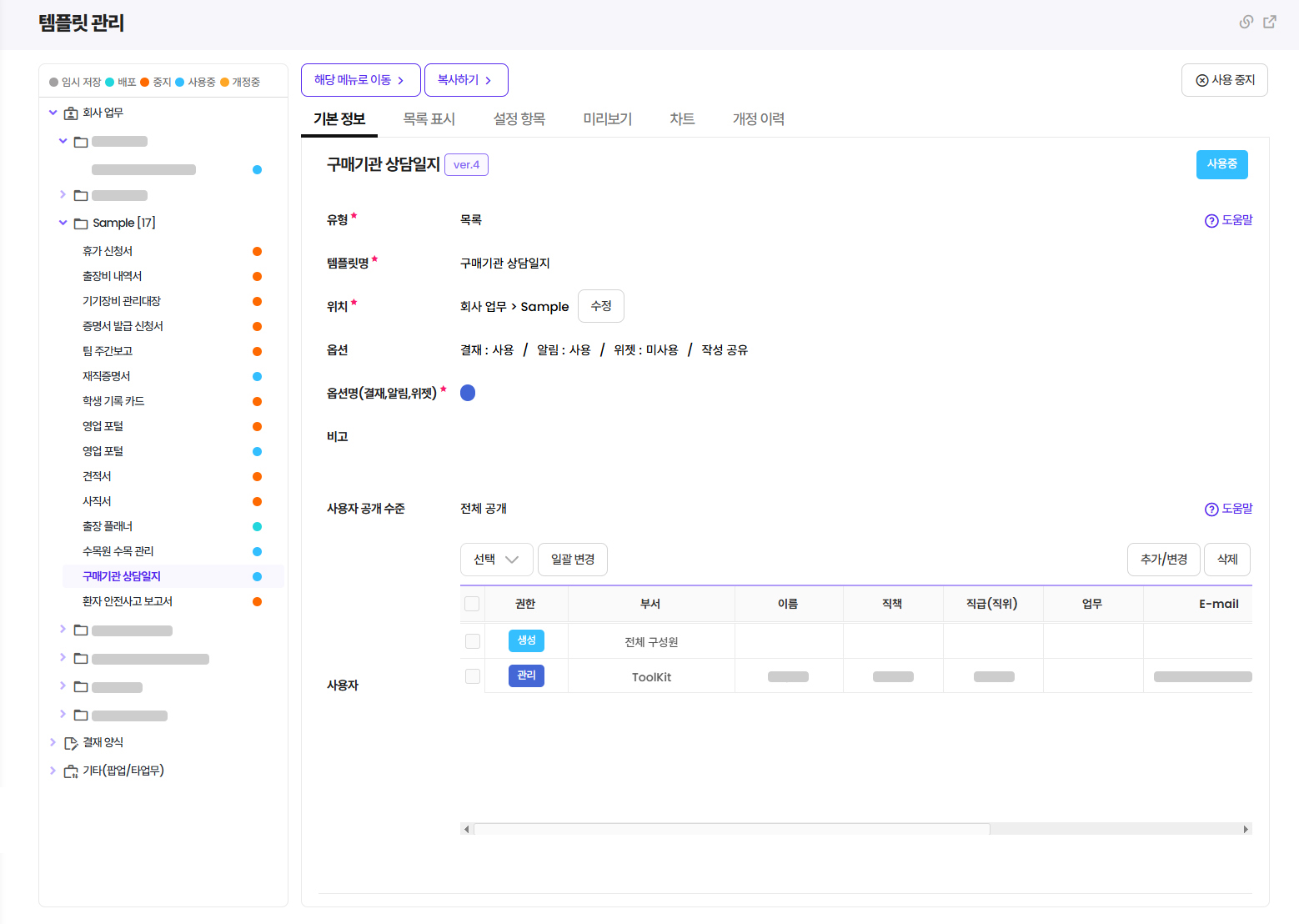Check the ToolKit row checkbox
Image resolution: width=1299 pixels, height=924 pixels.
tap(473, 676)
